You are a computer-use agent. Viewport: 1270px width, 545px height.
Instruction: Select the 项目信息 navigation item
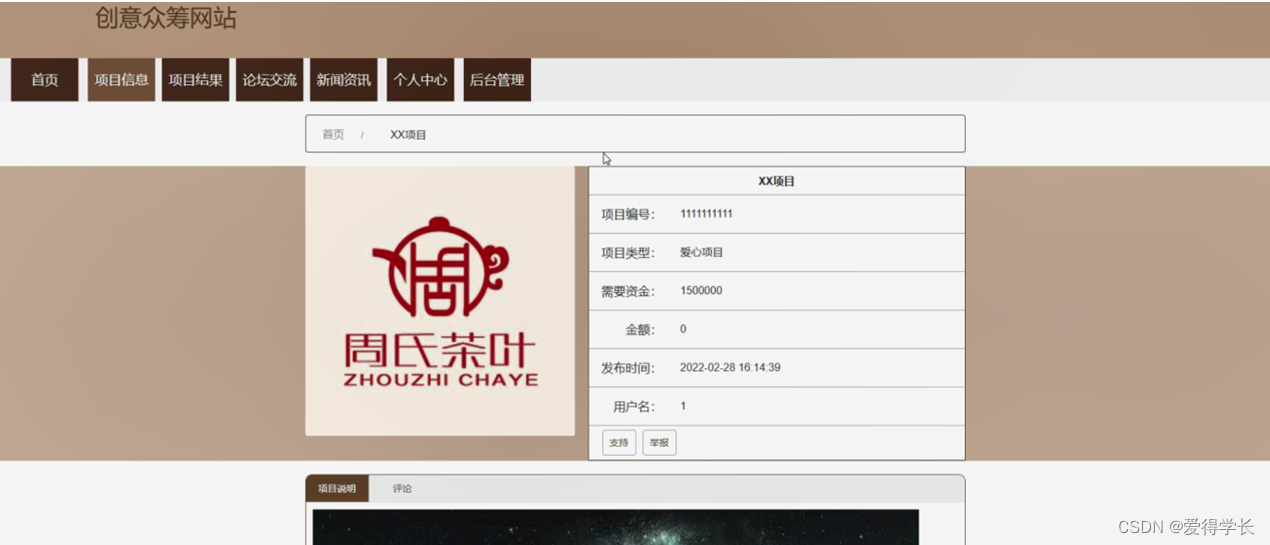(121, 80)
